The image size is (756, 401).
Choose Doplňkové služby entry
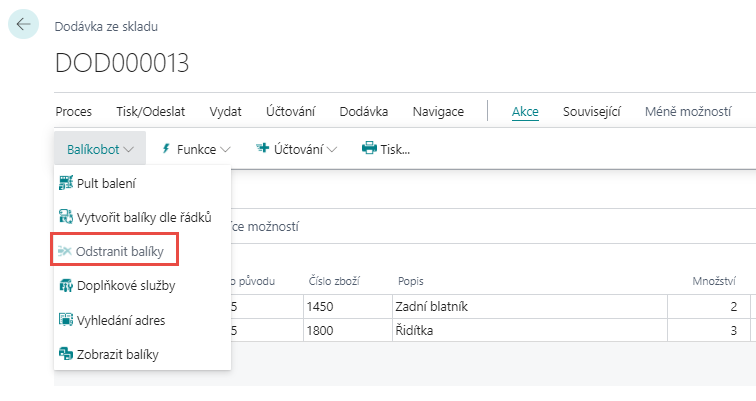142,285
